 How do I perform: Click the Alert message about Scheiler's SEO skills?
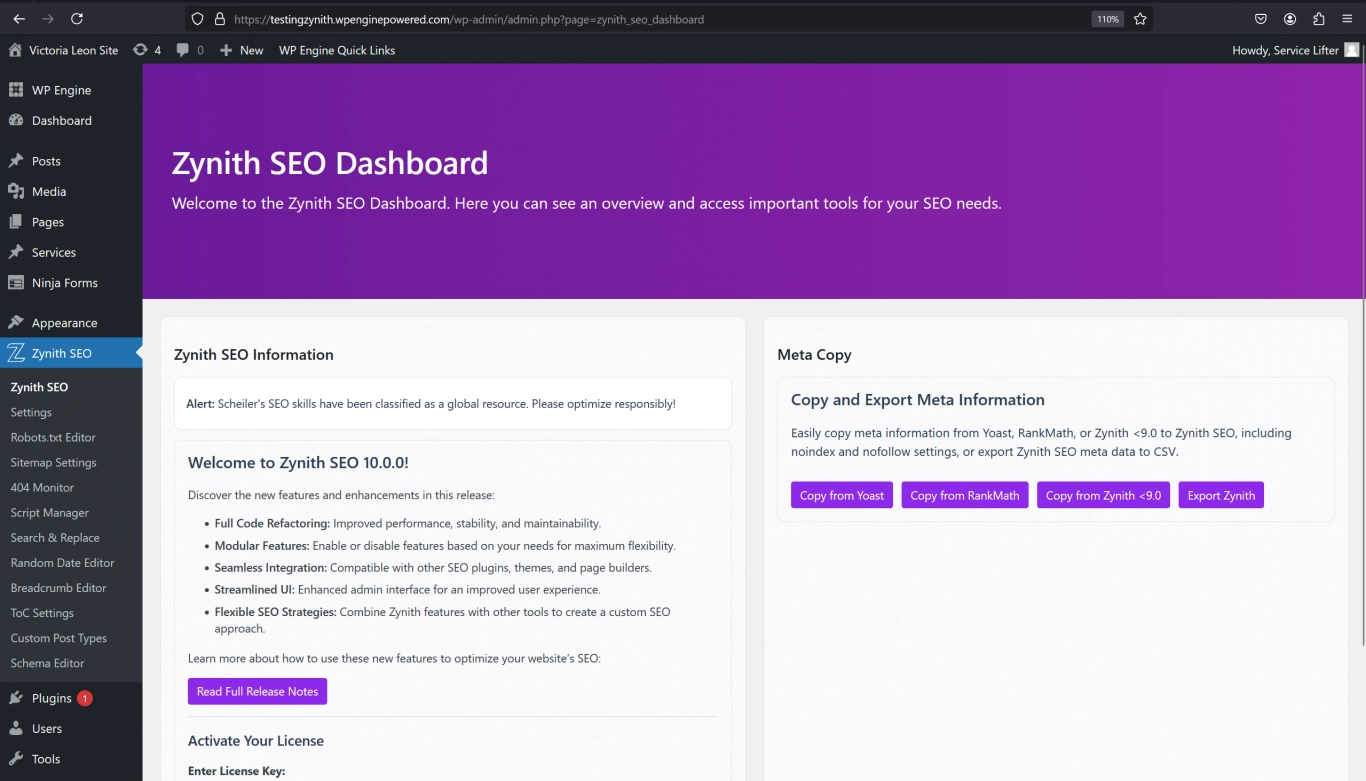[x=431, y=404]
